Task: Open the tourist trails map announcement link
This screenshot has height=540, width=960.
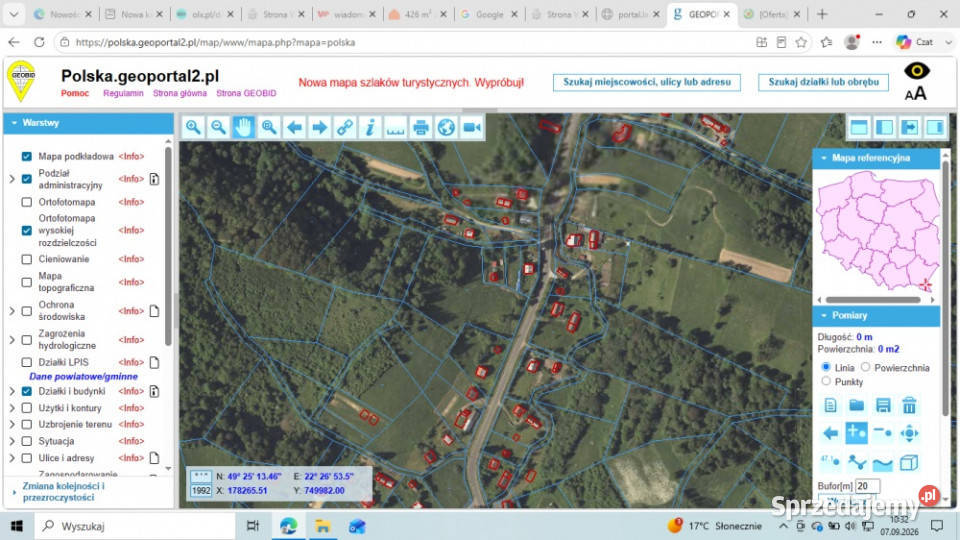Action: [411, 83]
